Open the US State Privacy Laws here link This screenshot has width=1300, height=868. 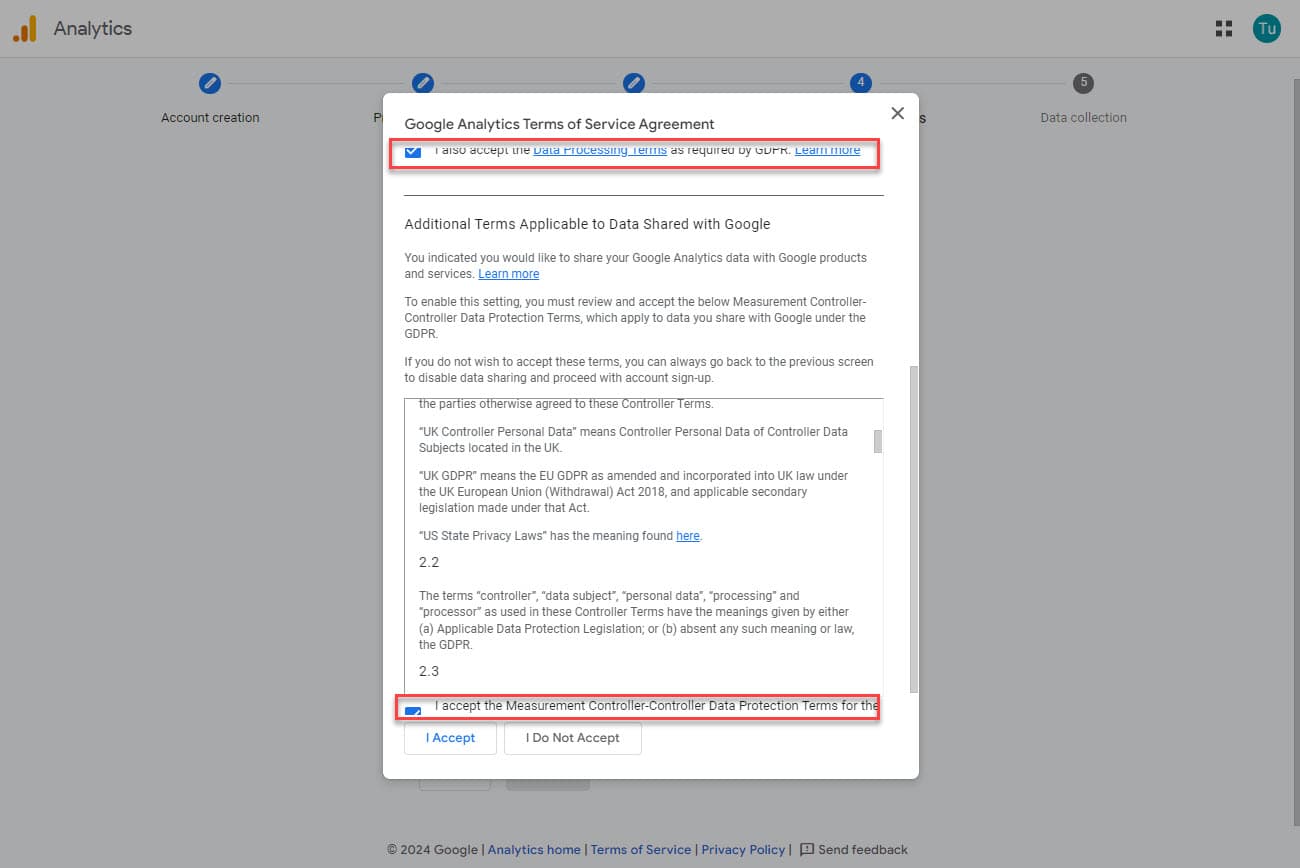click(x=688, y=536)
